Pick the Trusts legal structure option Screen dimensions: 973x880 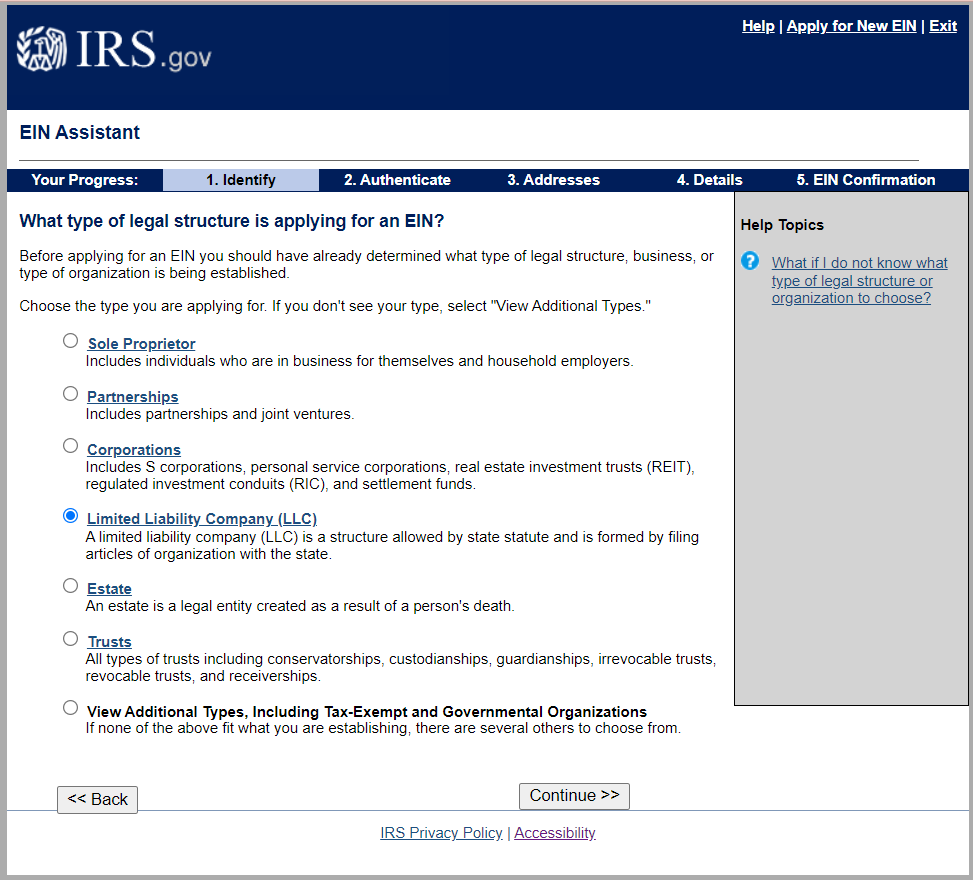pyautogui.click(x=70, y=638)
